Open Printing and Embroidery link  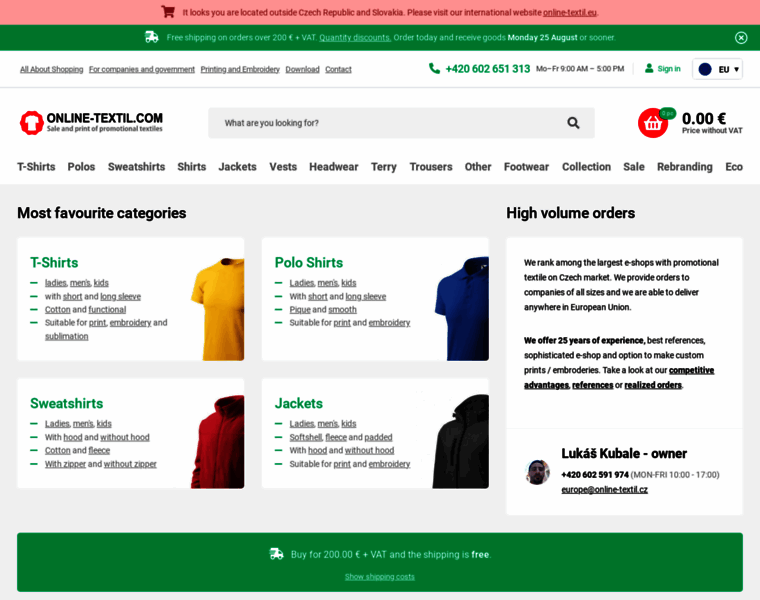point(240,69)
